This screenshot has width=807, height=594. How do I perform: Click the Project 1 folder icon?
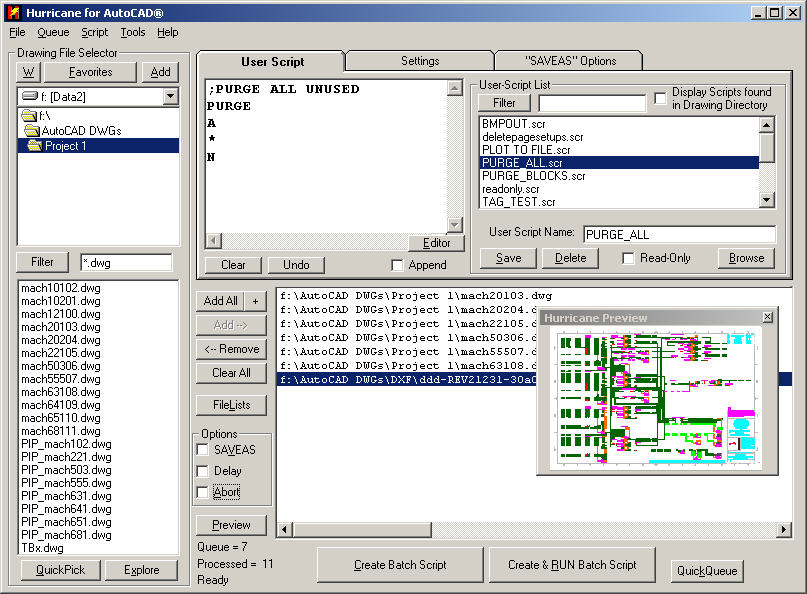coord(35,146)
